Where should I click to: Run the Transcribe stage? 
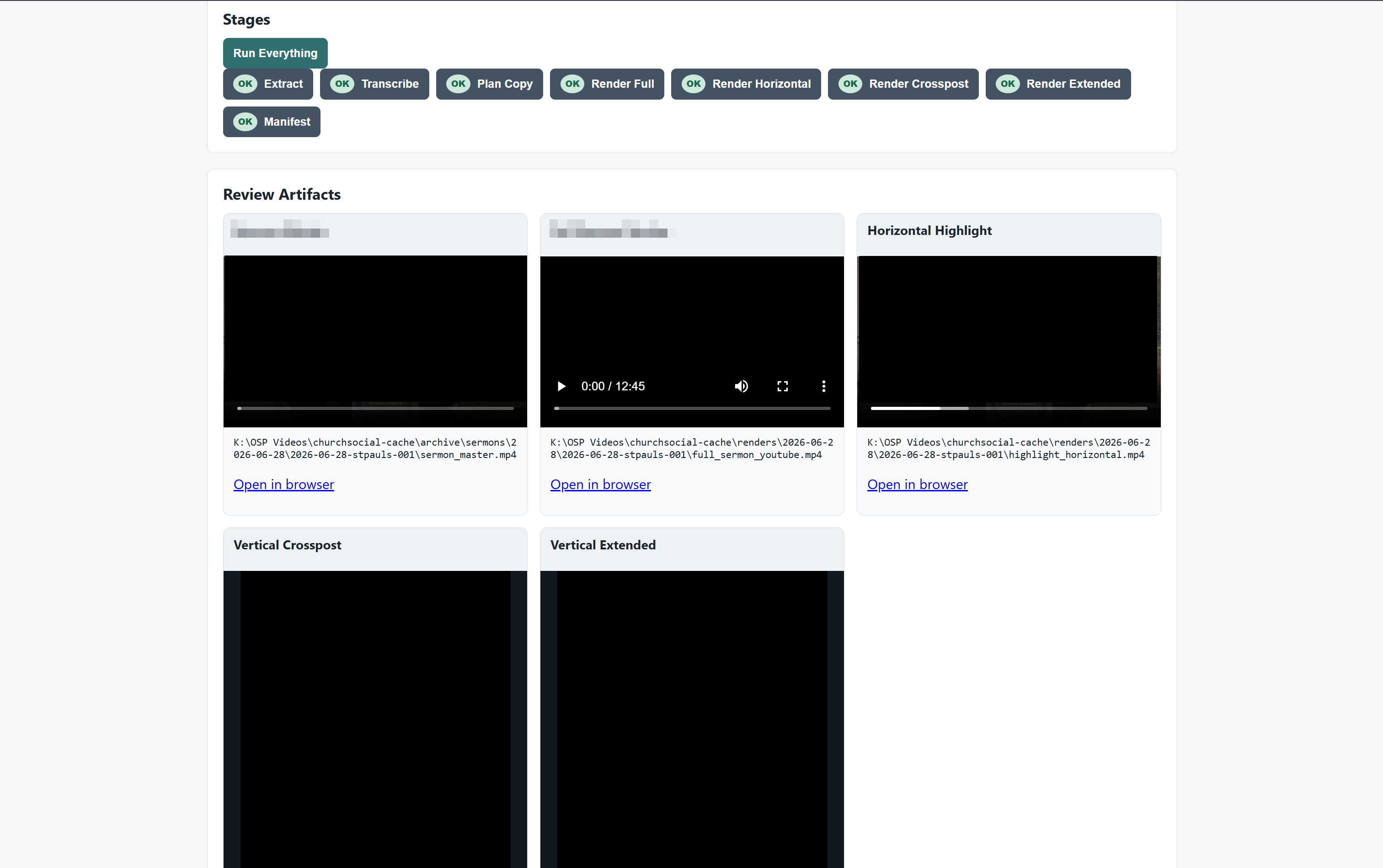[374, 84]
